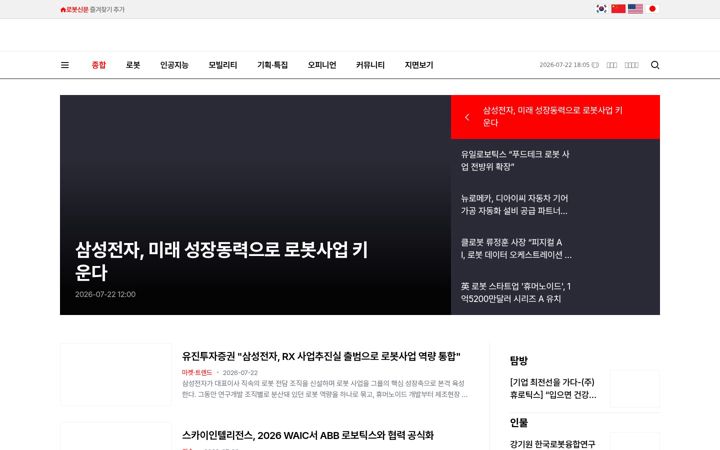Select the 英 로봇 스타트업 '휴머노이드' slide entry
This screenshot has height=450, width=720.
click(516, 292)
